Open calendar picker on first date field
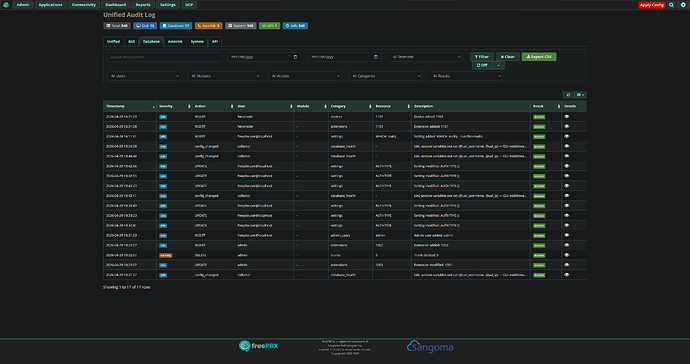690x364 pixels. [x=295, y=57]
